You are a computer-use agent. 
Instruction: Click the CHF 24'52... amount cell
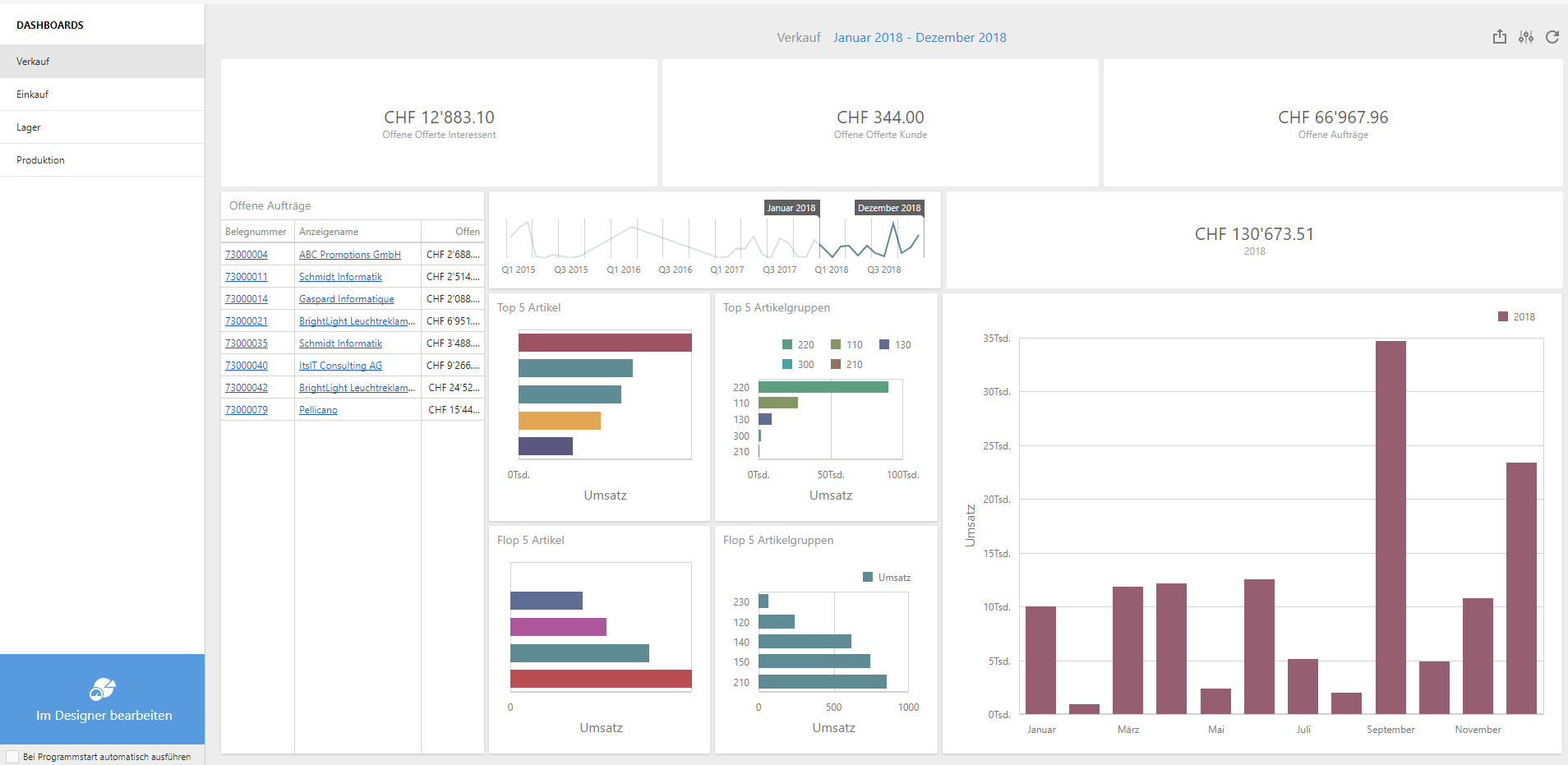454,388
